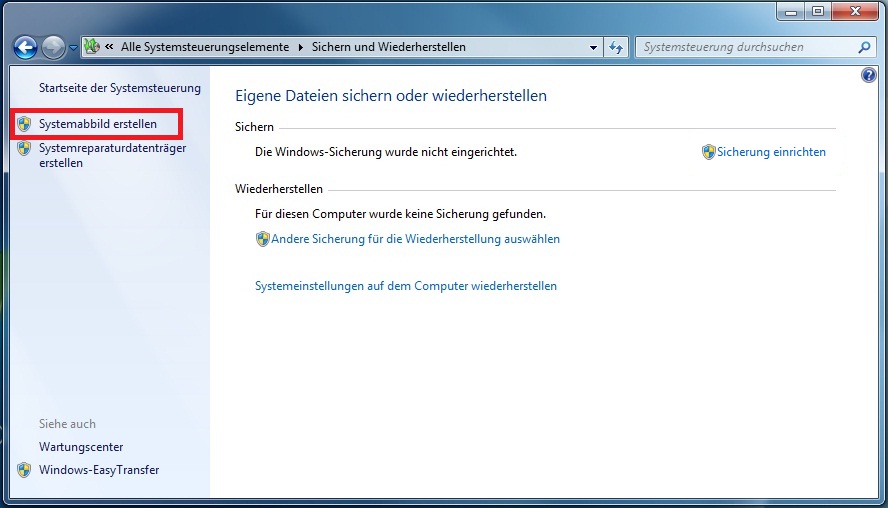Open the 'Alle Systemsteuerungselemente' breadcrumb

[x=204, y=47]
